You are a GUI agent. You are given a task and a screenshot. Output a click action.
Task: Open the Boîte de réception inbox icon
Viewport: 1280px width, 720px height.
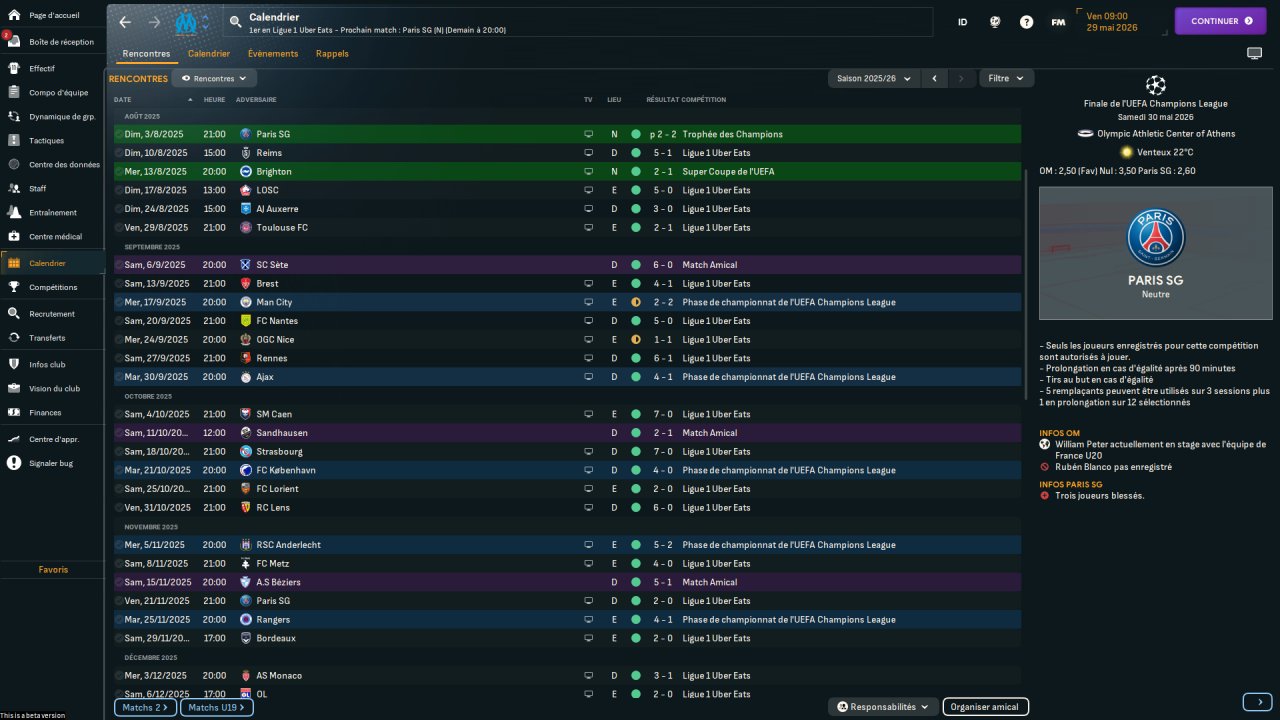14,42
